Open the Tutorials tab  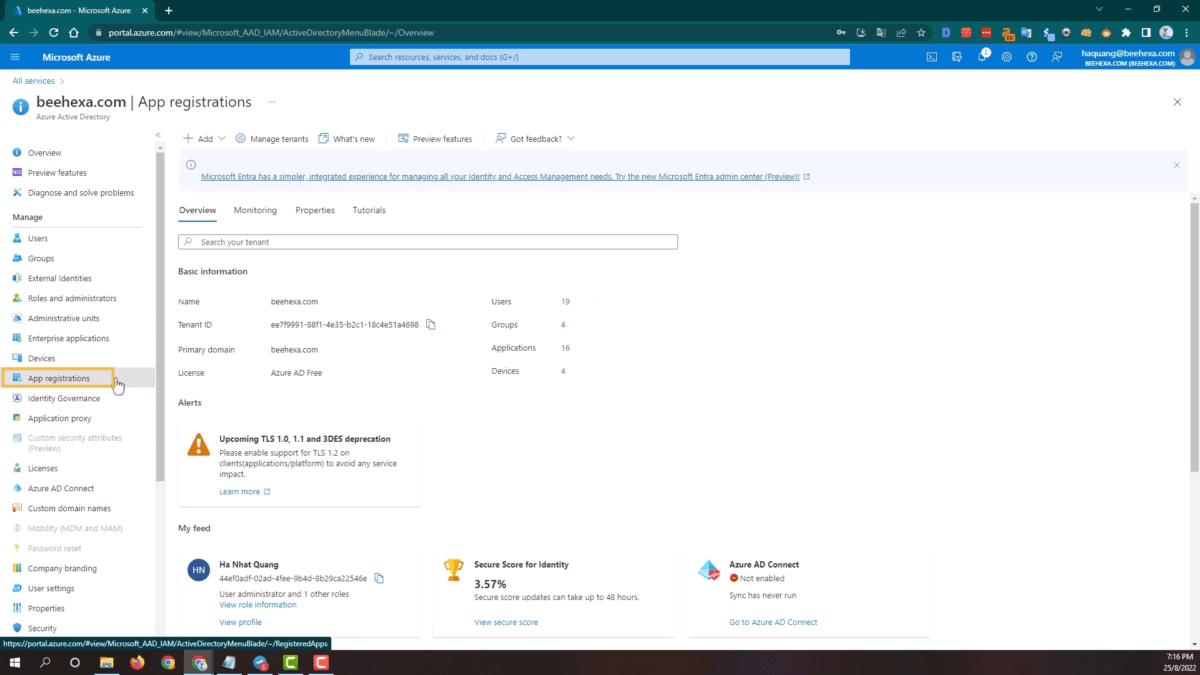(x=368, y=210)
